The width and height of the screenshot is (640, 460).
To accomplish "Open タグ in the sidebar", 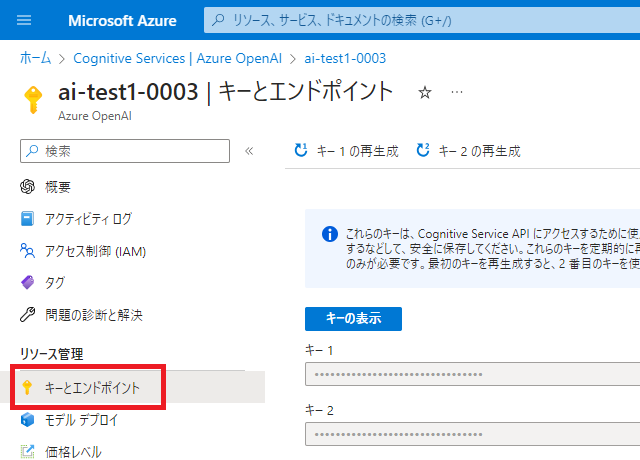I will (x=55, y=282).
